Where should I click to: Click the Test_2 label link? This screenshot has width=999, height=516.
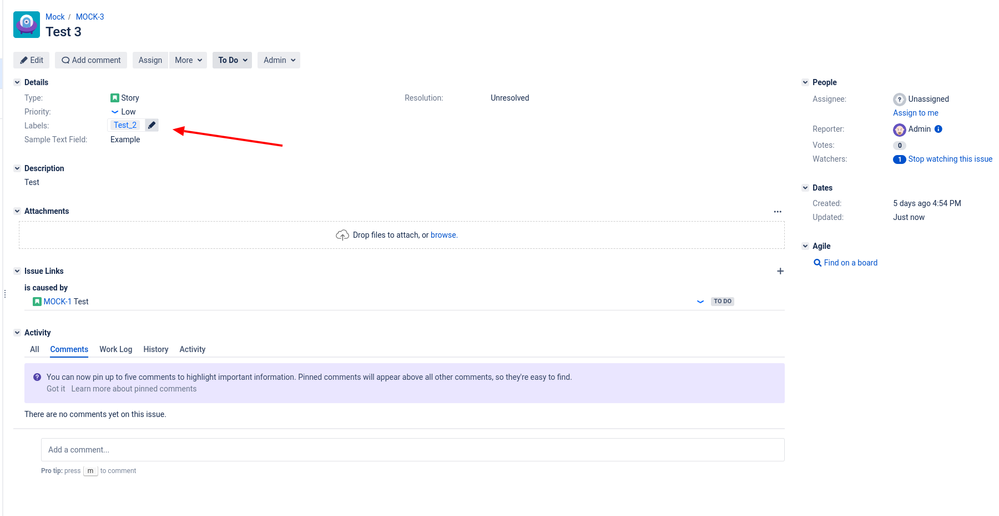(x=126, y=125)
